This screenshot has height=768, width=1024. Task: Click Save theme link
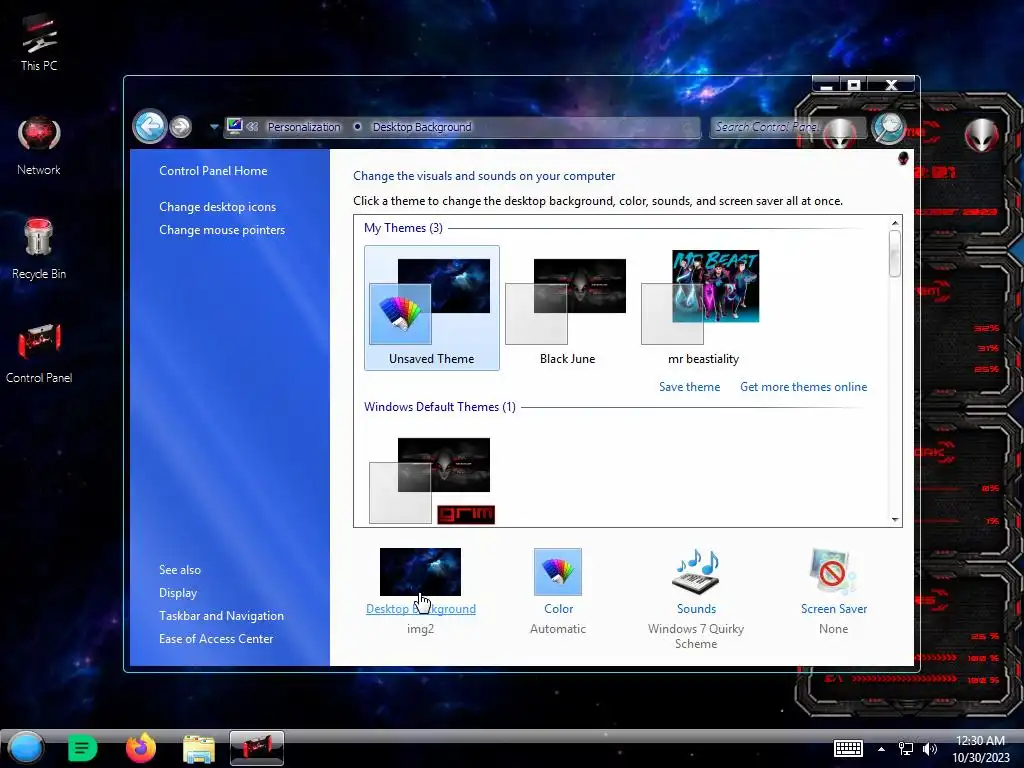tap(689, 387)
